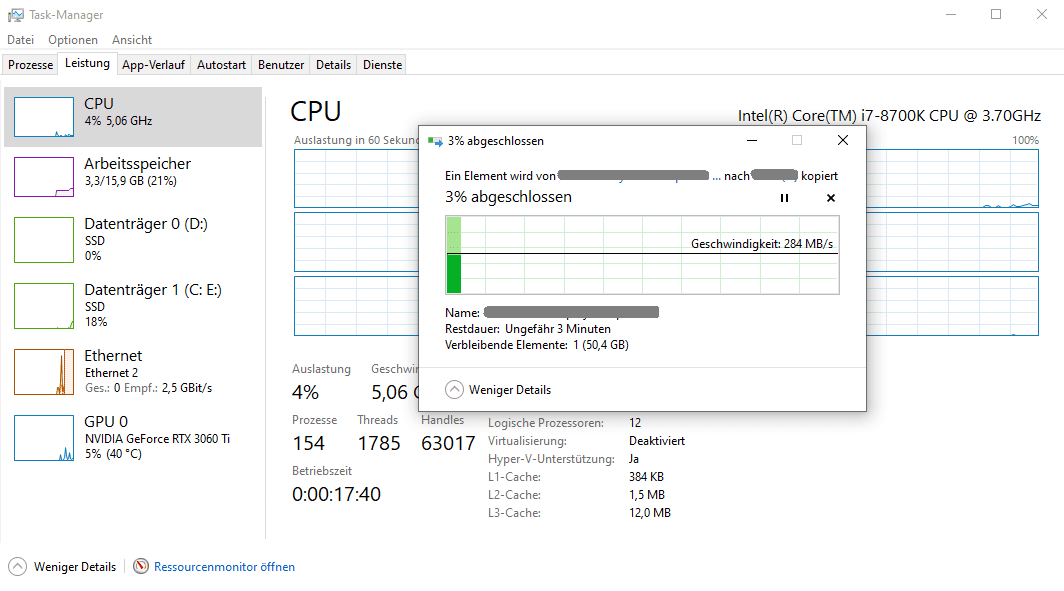Click the Ressourcenmonitor icon

[x=141, y=567]
